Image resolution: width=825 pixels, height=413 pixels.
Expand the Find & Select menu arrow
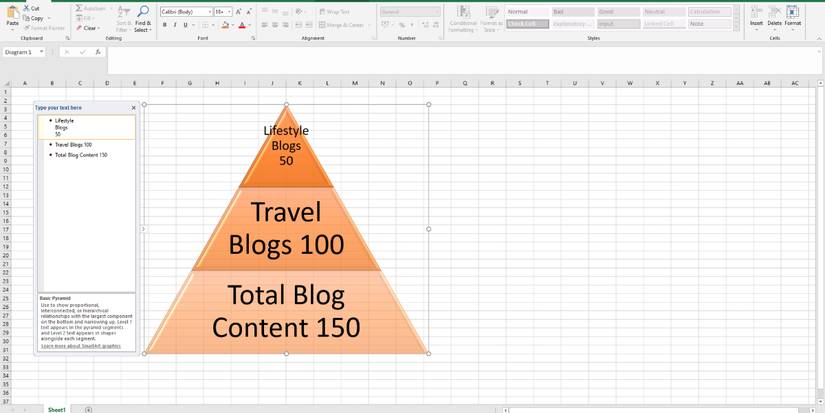150,31
